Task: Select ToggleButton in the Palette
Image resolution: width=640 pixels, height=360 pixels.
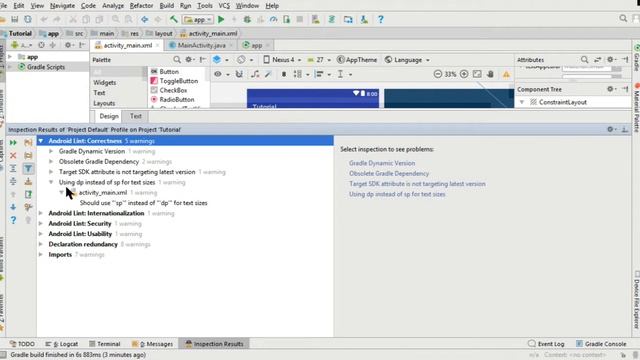Action: (x=179, y=81)
